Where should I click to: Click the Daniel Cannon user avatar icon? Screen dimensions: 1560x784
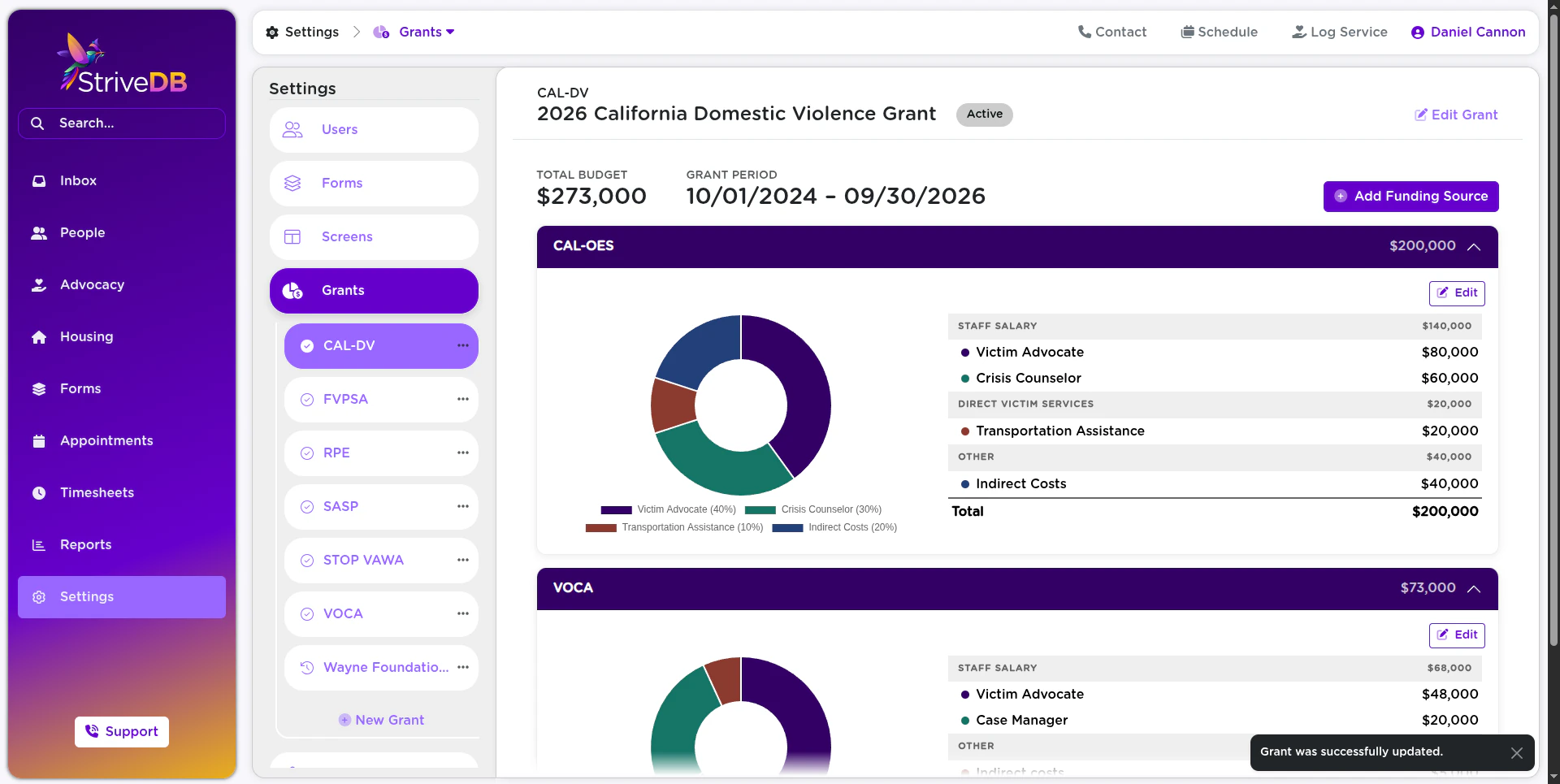[x=1418, y=32]
